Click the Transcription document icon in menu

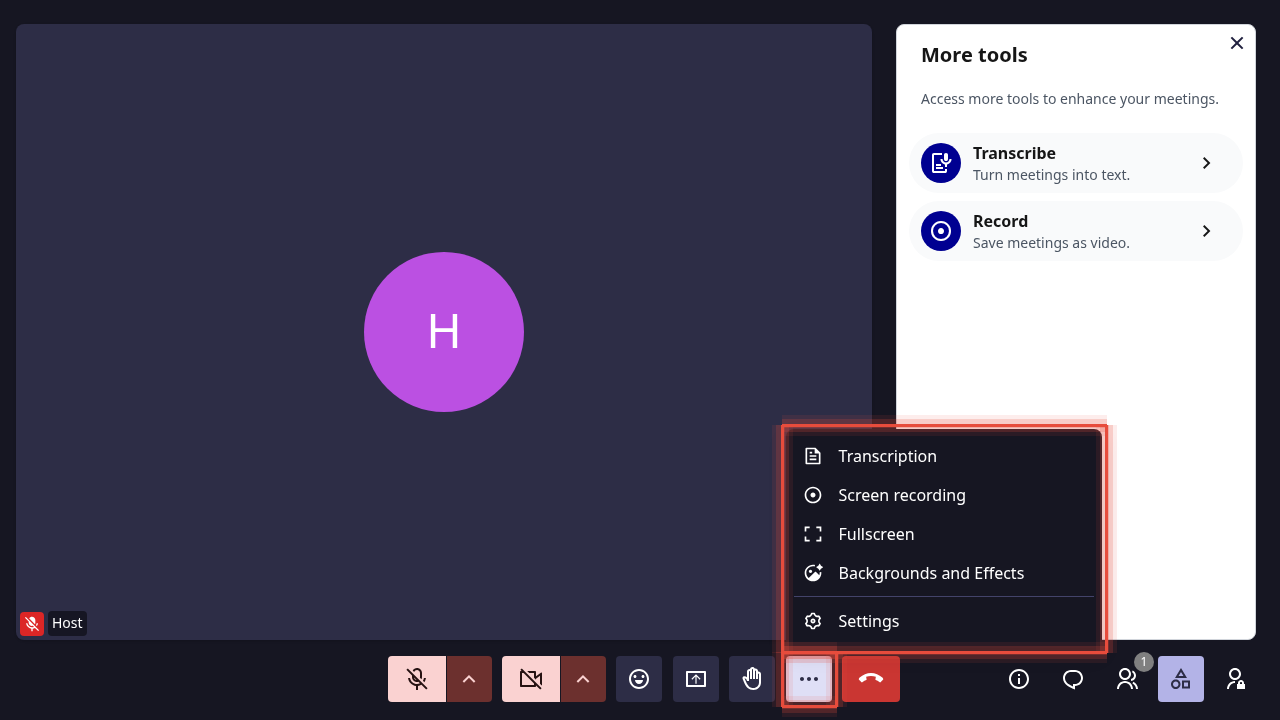coord(813,456)
